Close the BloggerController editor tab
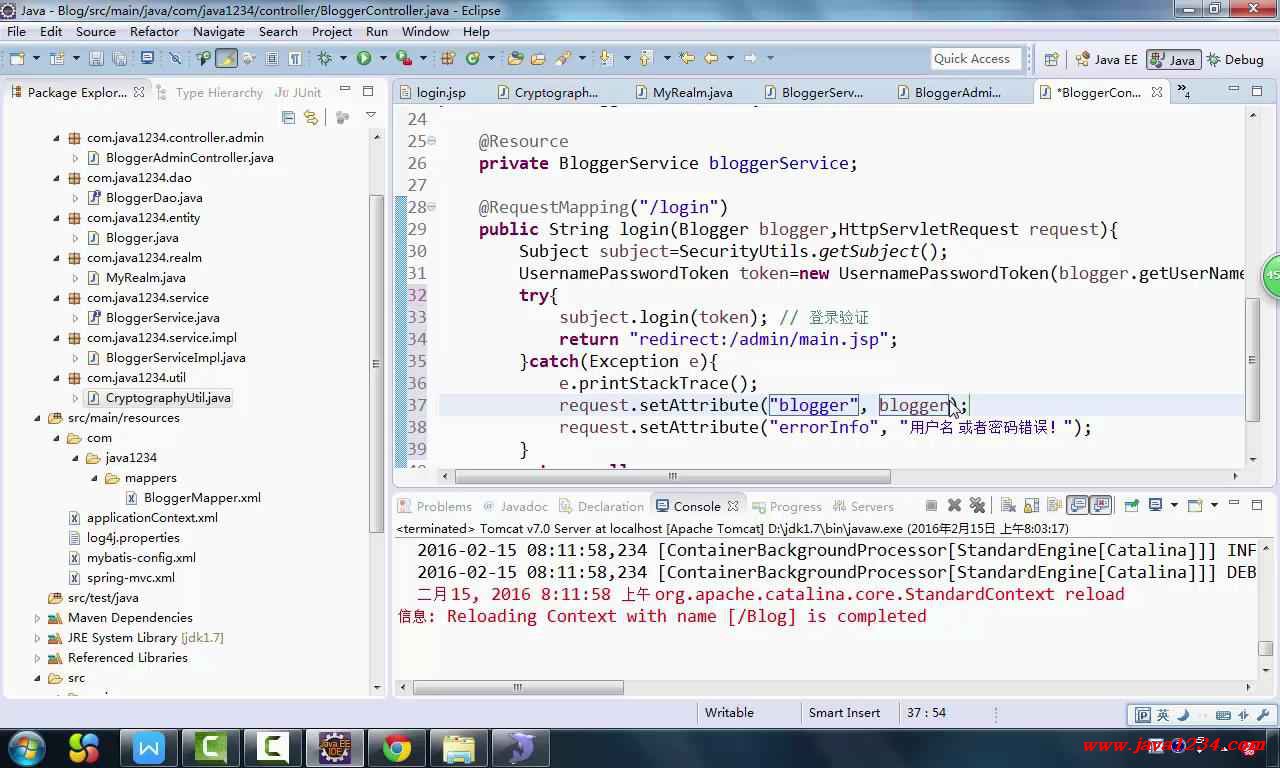This screenshot has height=768, width=1280. coord(1157,92)
